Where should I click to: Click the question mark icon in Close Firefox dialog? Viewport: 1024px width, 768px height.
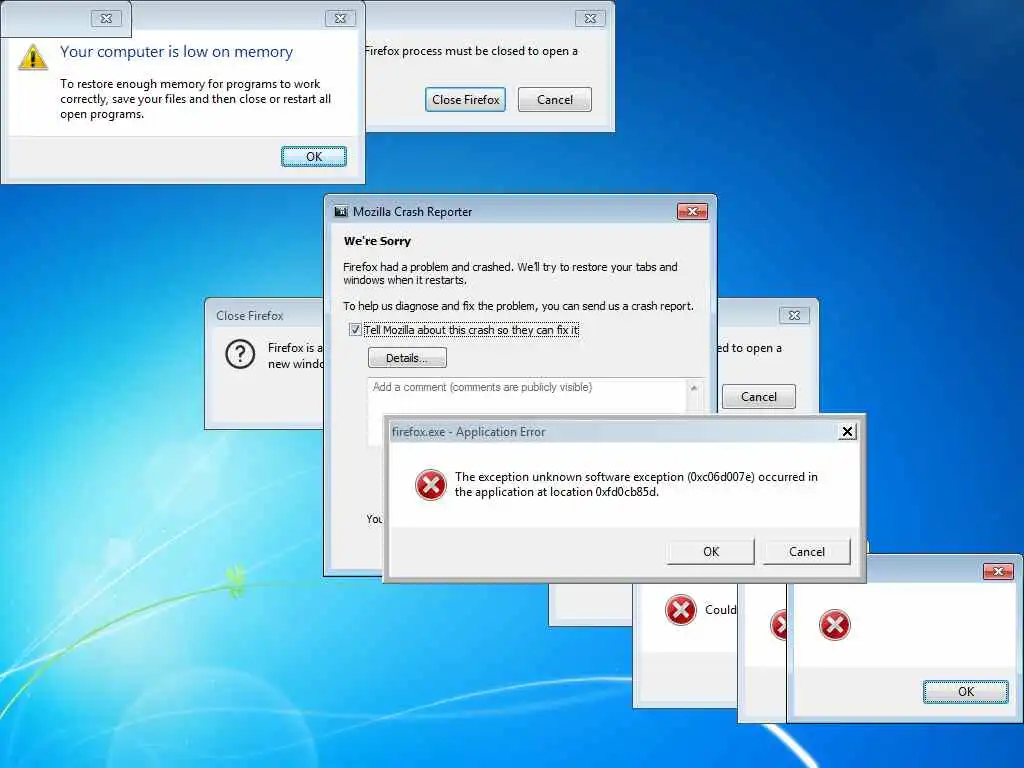pos(240,355)
